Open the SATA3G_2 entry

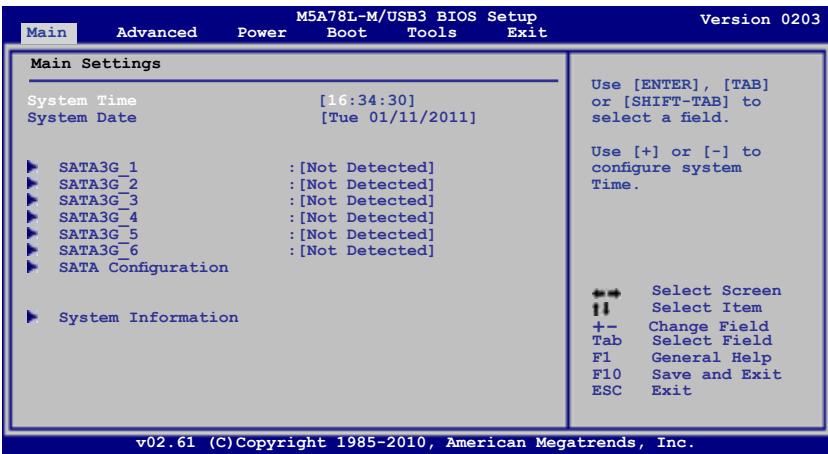click(98, 184)
